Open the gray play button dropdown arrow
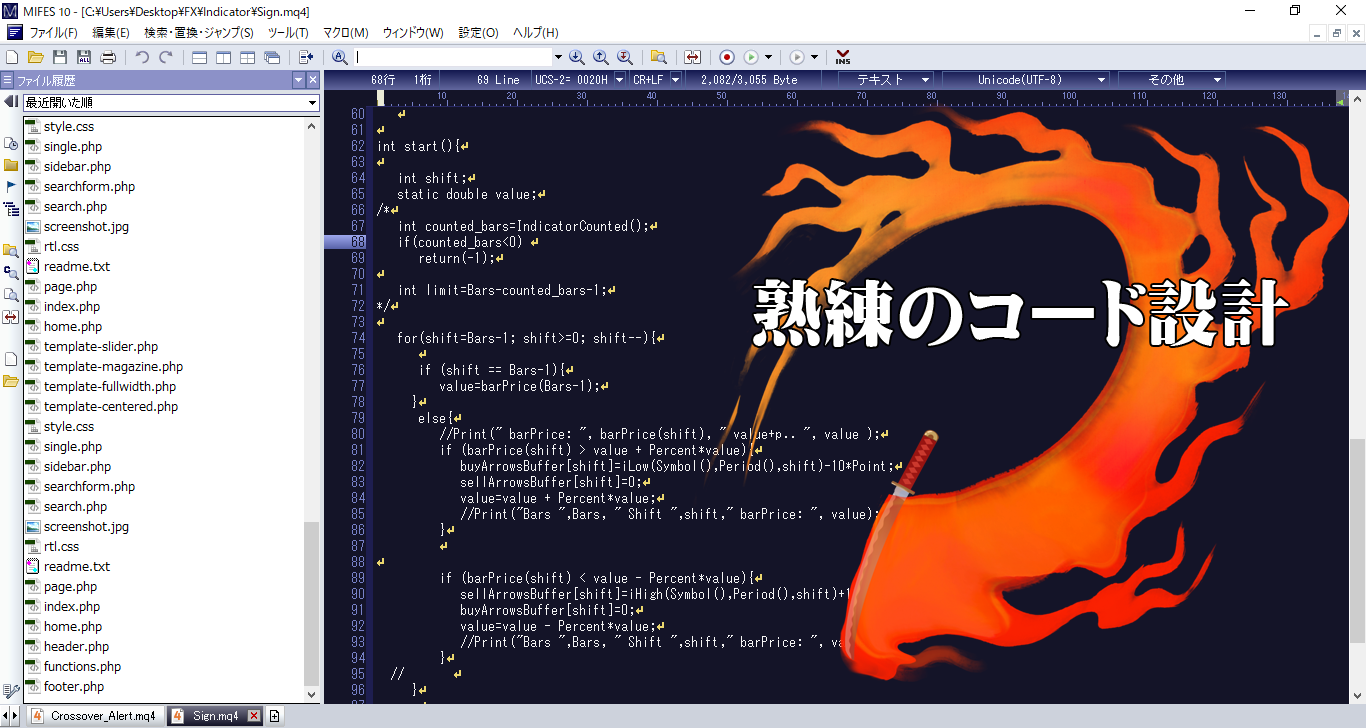 click(814, 58)
